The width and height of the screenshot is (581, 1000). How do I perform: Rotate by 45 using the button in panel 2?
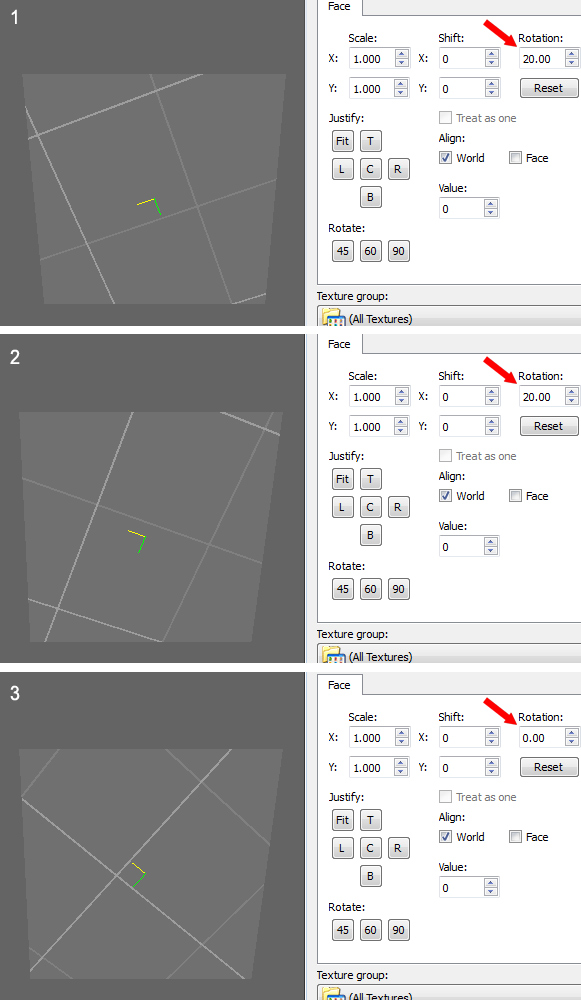pos(342,589)
